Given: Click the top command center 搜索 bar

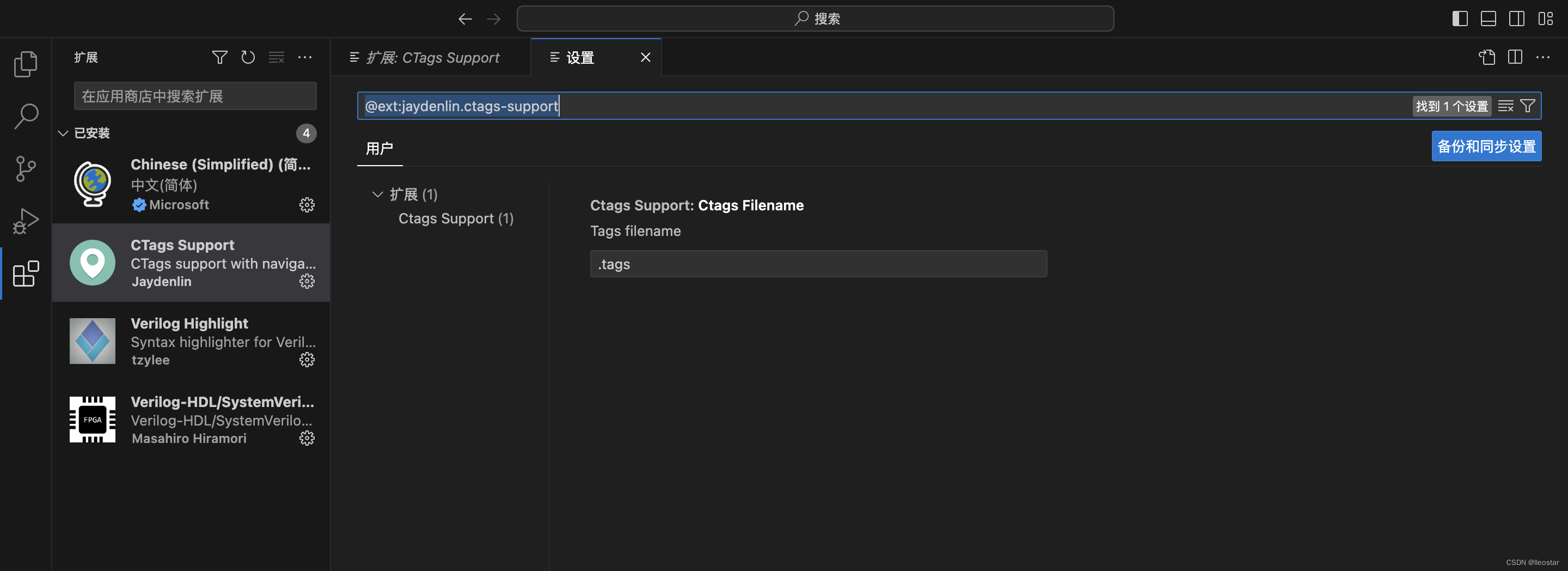Looking at the screenshot, I should pyautogui.click(x=815, y=19).
